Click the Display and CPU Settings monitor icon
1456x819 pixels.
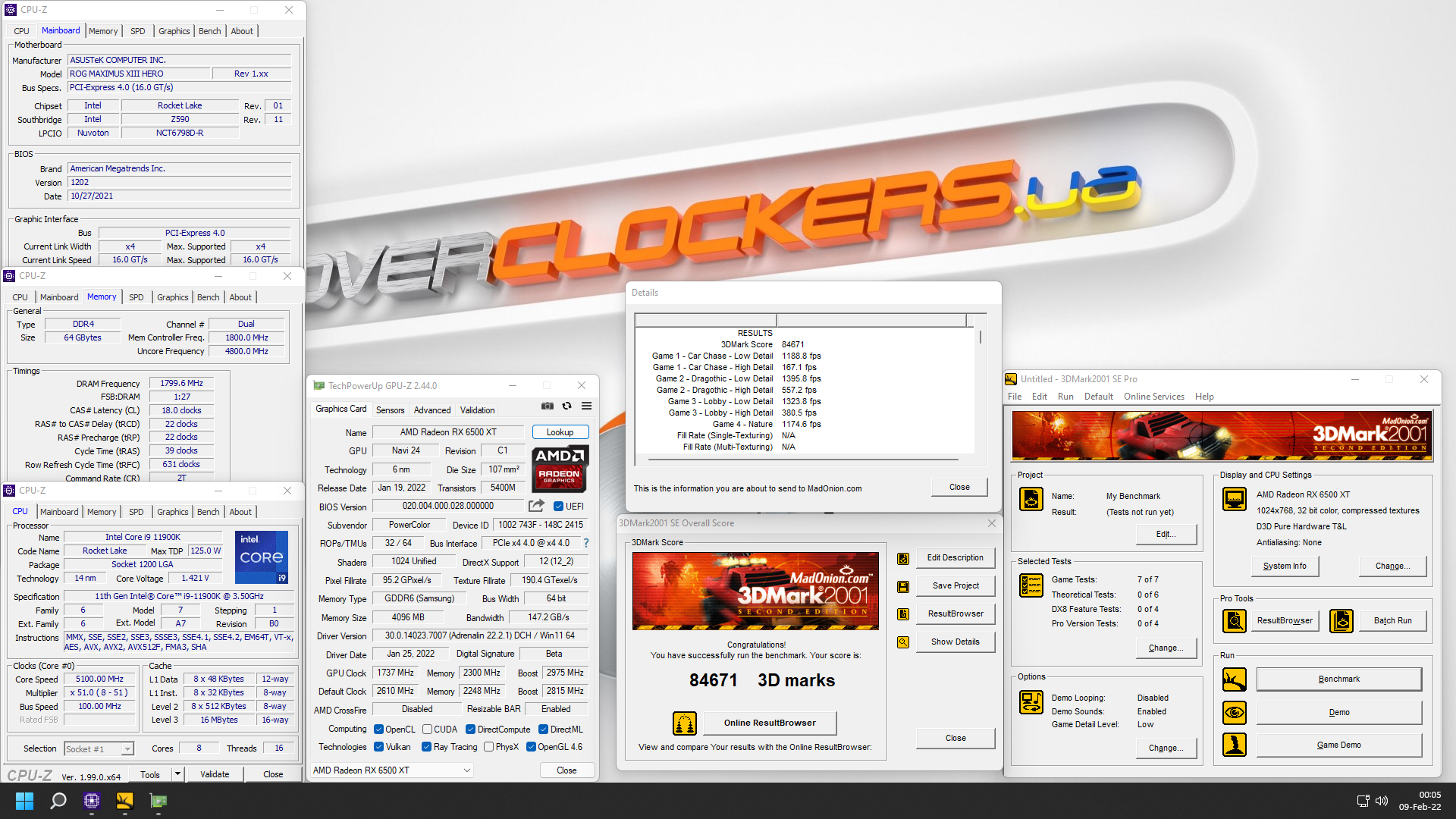point(1235,499)
